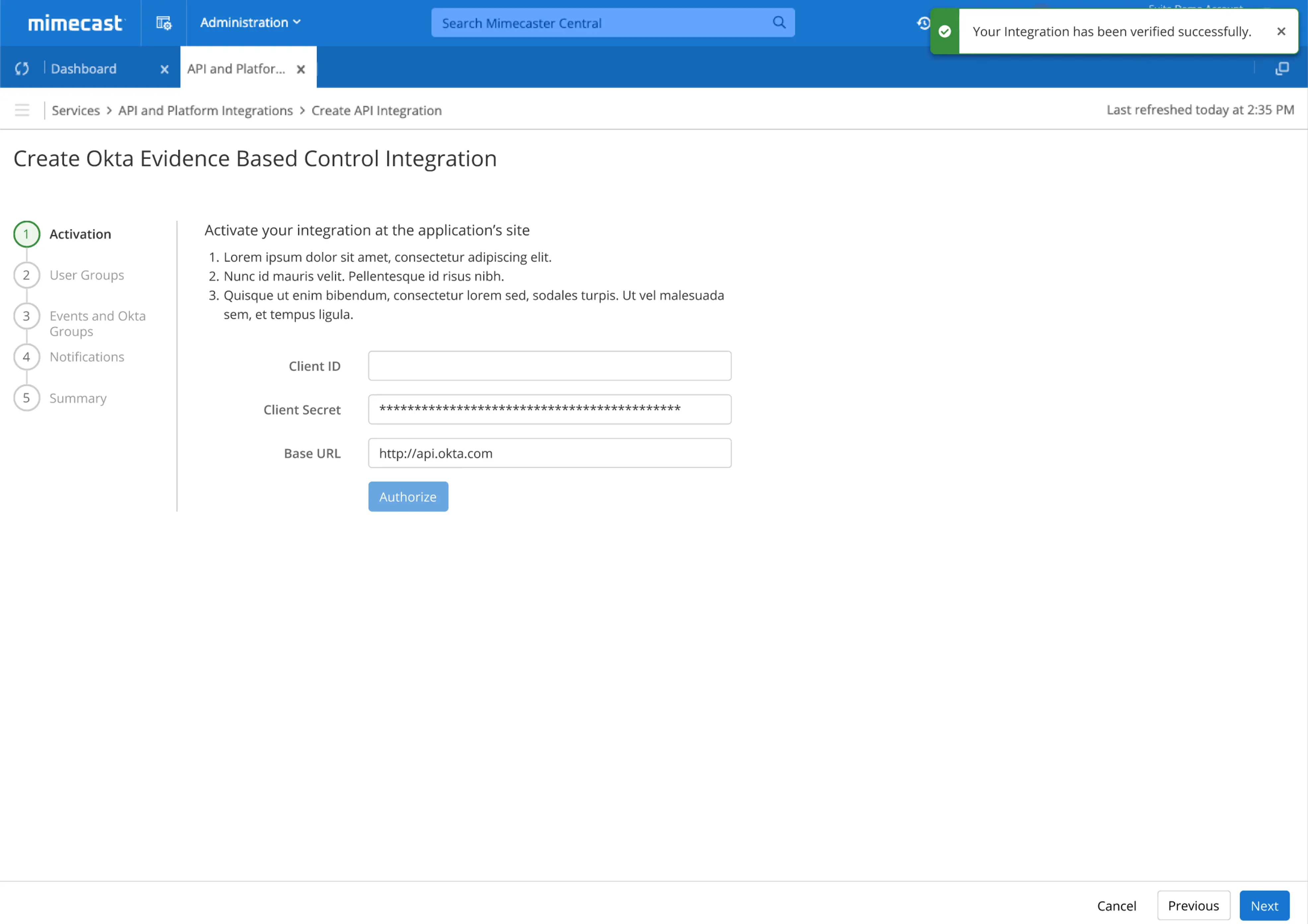Open the history clock icon

tap(924, 23)
